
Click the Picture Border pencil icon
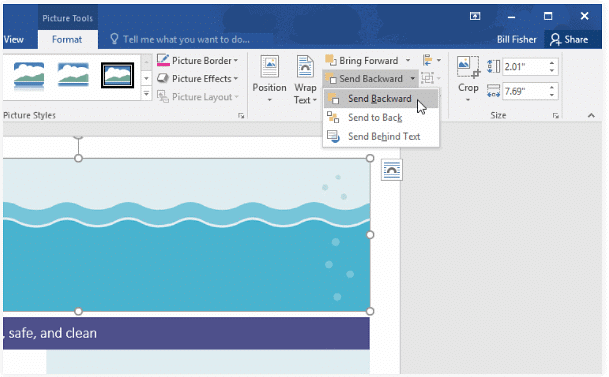click(163, 61)
